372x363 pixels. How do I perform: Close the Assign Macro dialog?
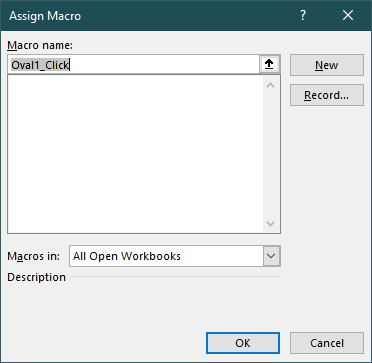[x=348, y=15]
